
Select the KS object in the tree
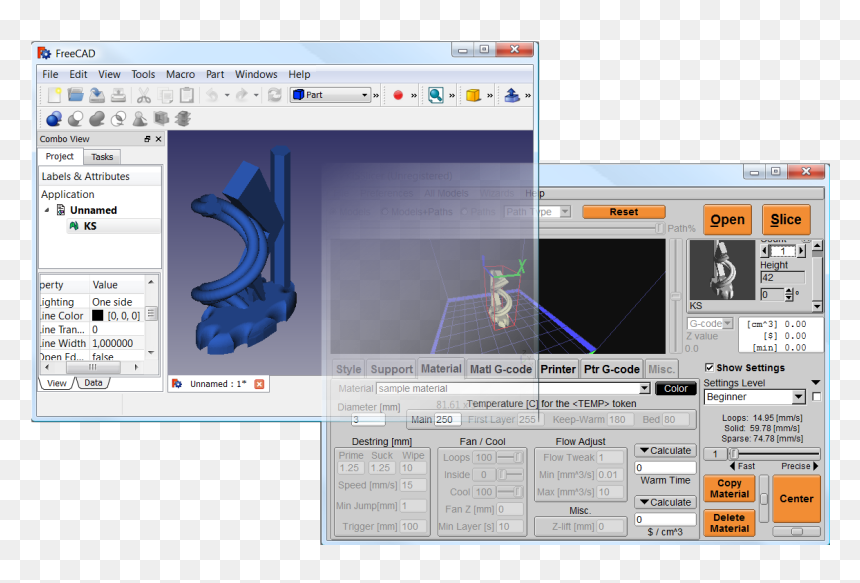click(x=90, y=226)
